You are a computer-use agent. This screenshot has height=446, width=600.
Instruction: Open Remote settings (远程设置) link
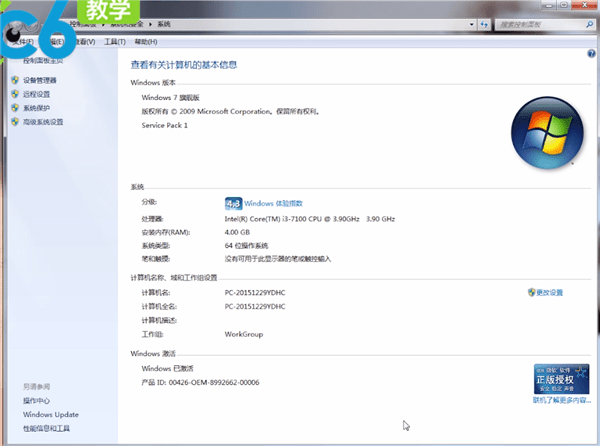tap(36, 94)
